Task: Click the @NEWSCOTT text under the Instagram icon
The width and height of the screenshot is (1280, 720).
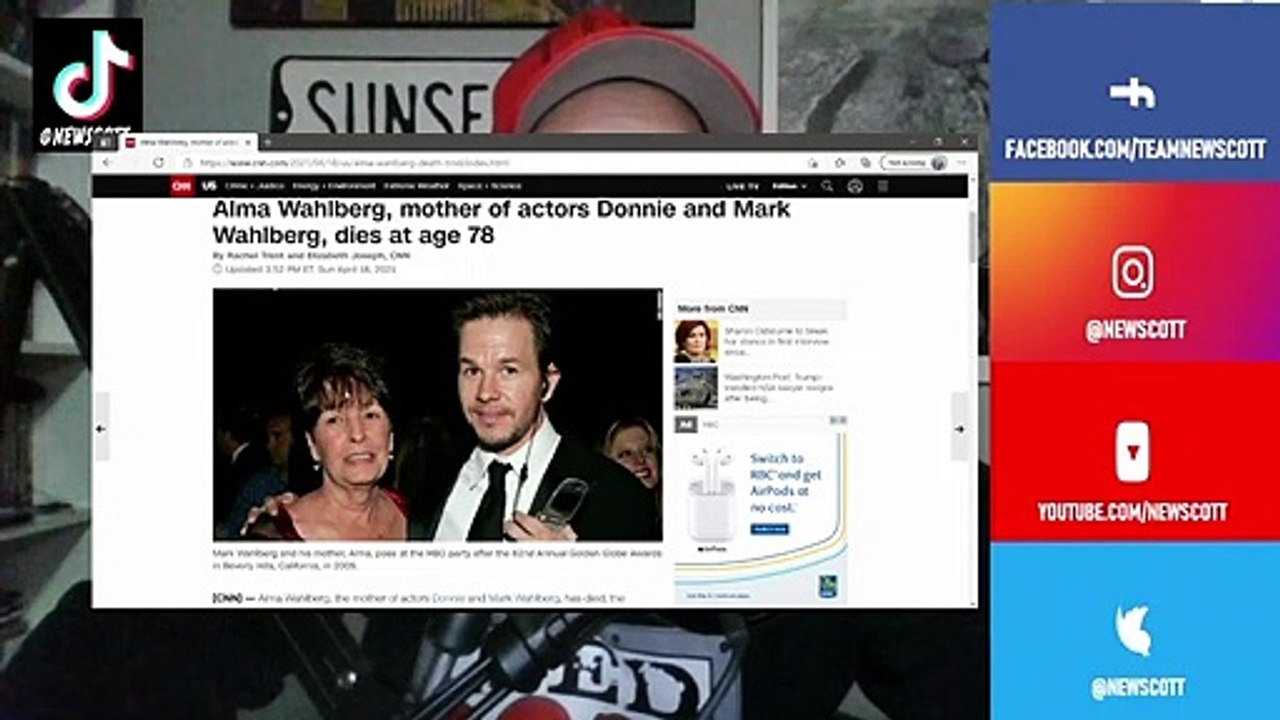Action: coord(1135,331)
